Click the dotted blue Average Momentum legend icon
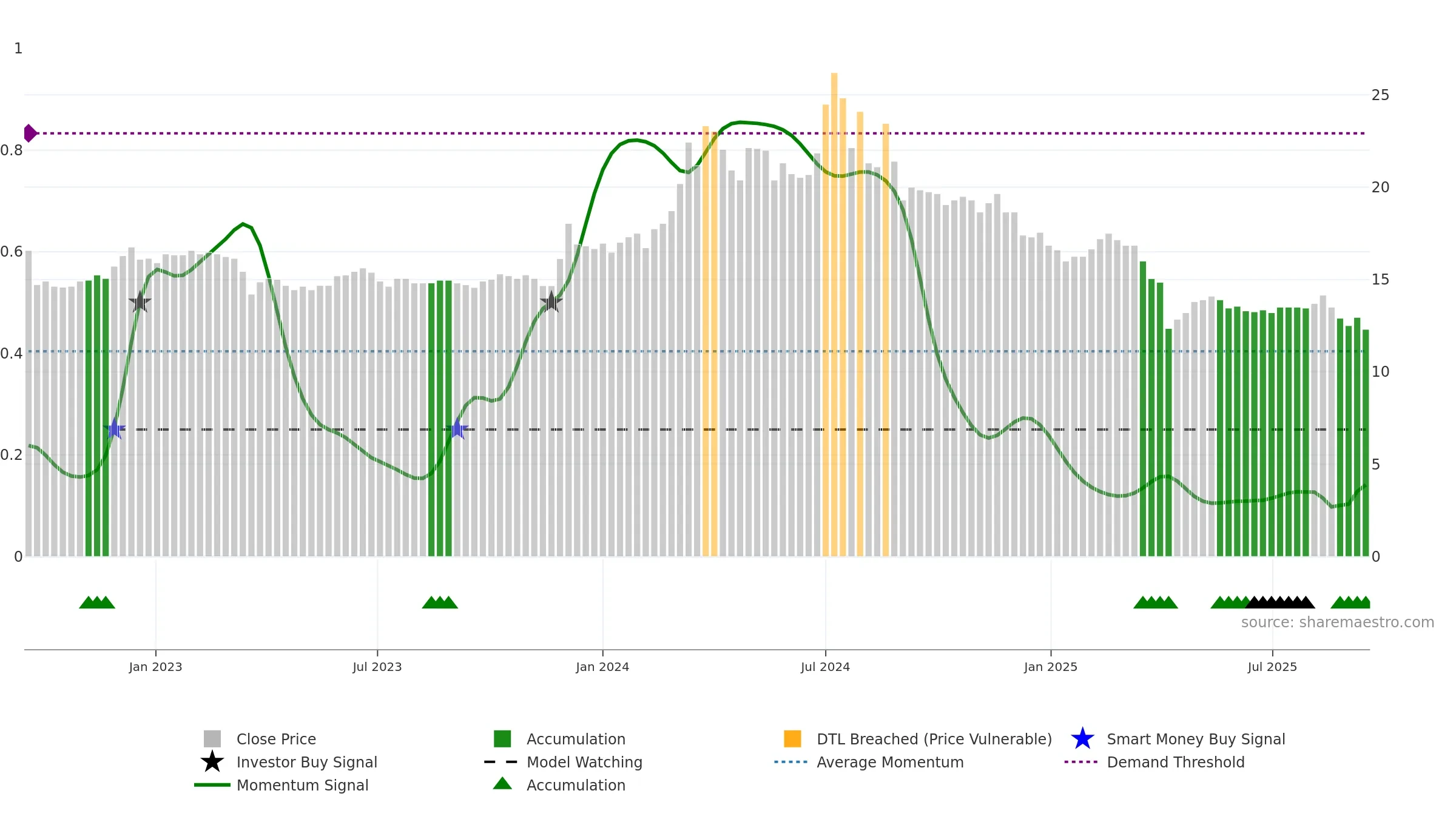The height and width of the screenshot is (819, 1456). 791,762
